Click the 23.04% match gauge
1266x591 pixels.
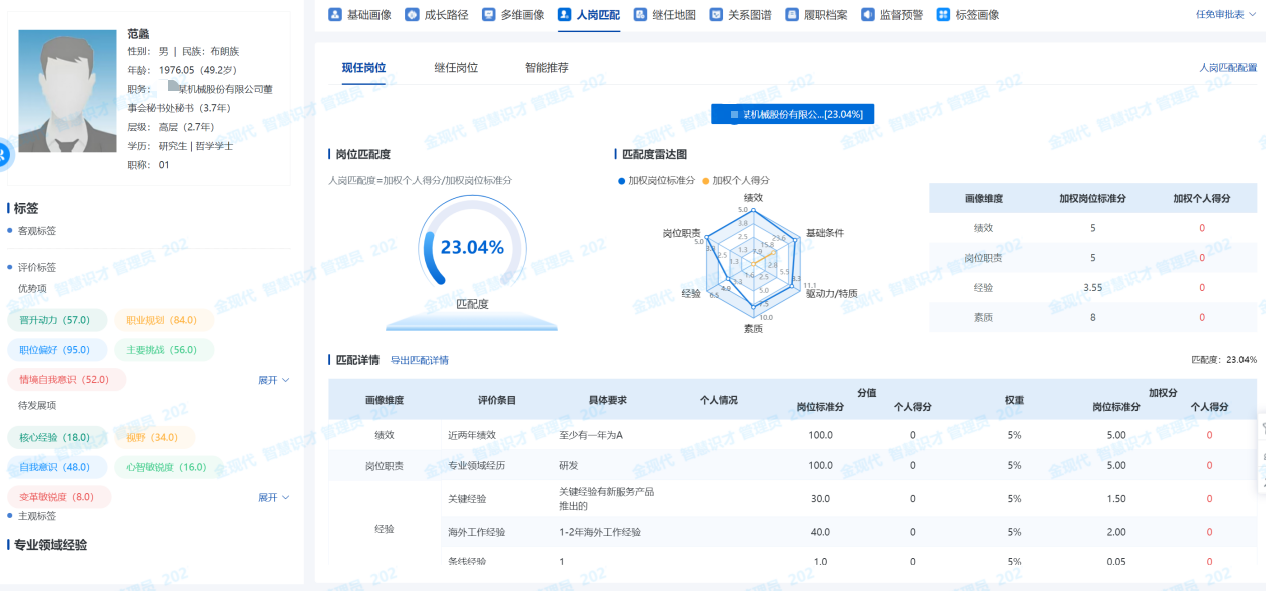(472, 248)
